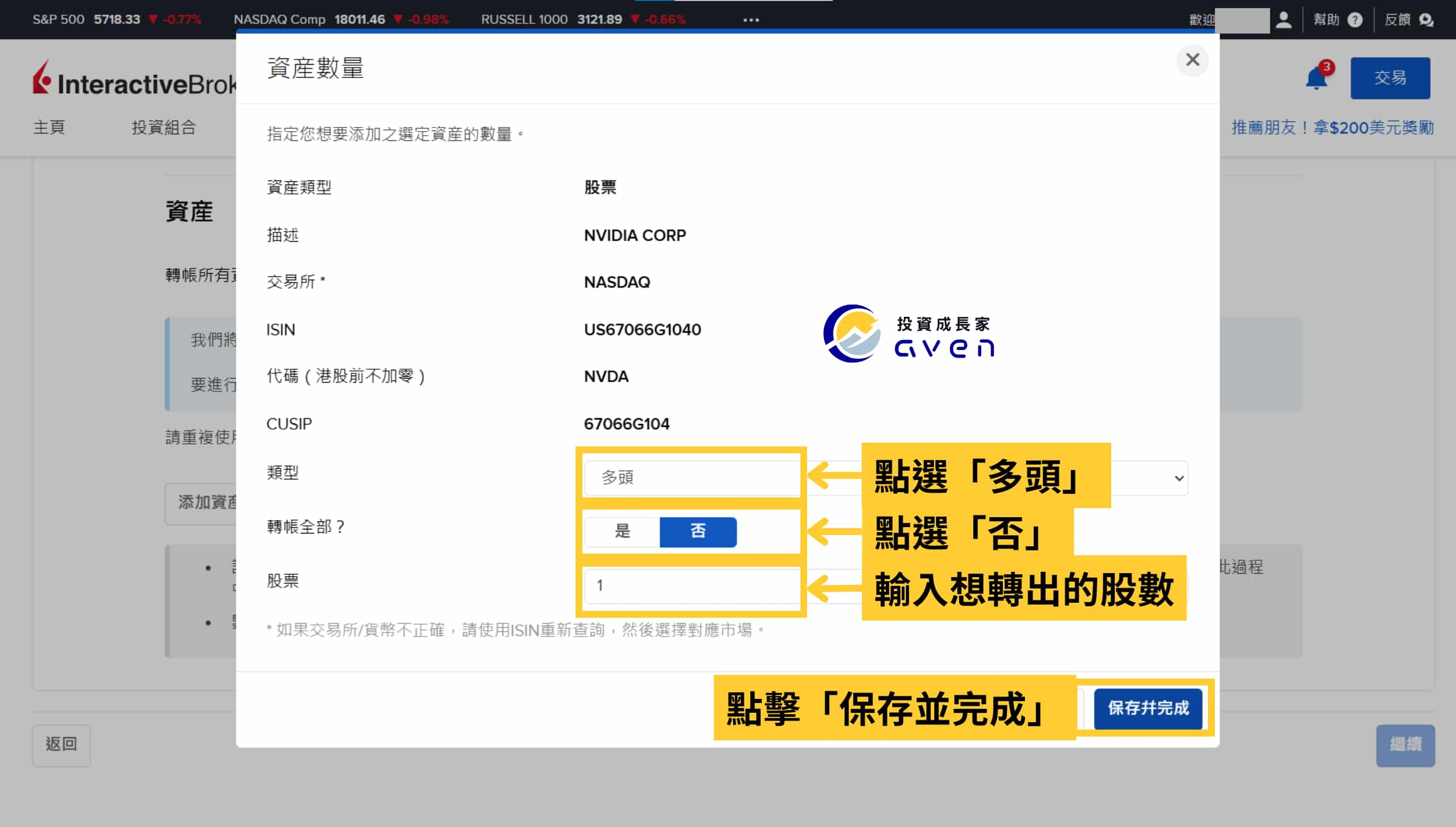
Task: Open the 幫助 help question mark icon
Action: (x=1355, y=20)
